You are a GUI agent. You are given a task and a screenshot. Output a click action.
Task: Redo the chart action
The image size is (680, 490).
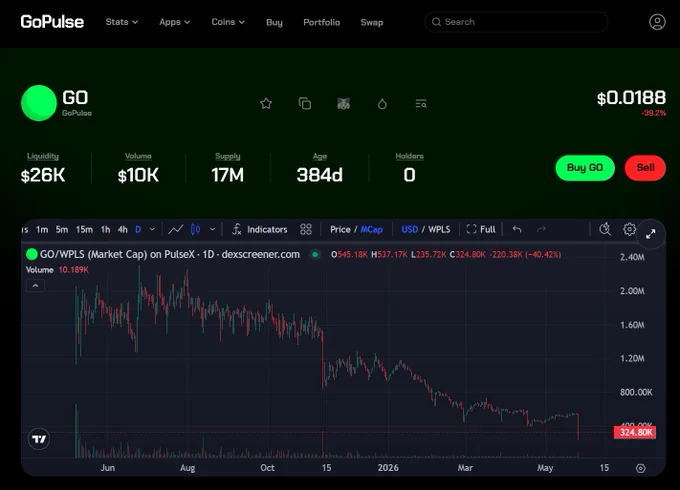[x=541, y=229]
